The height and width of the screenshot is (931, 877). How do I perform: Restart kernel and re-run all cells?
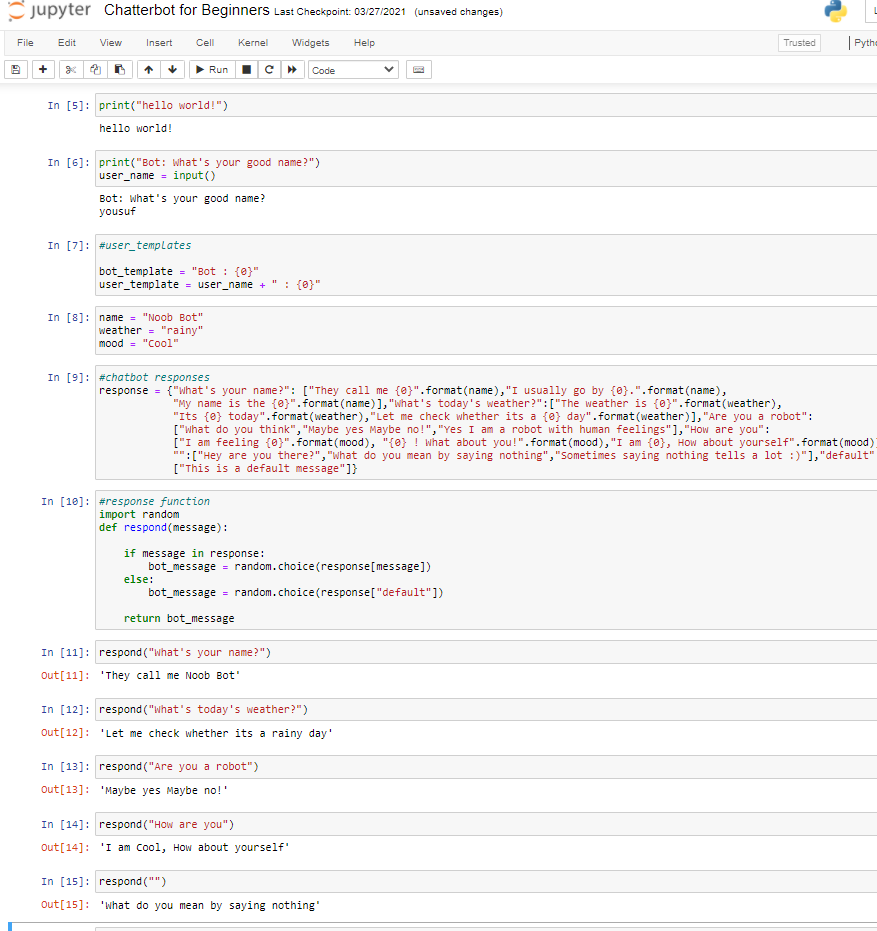coord(292,70)
